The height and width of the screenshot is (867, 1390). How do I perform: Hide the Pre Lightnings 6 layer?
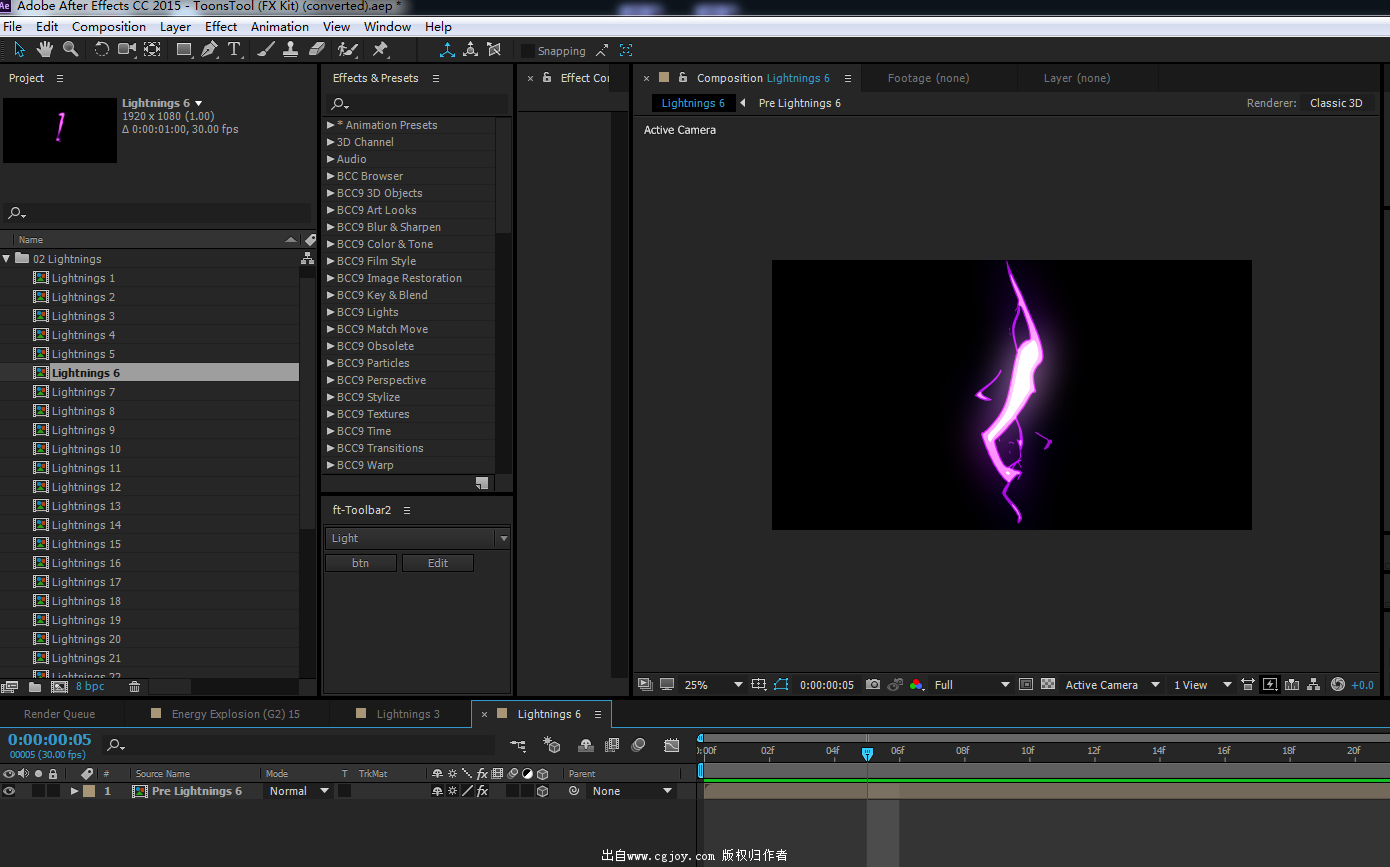tap(9, 791)
